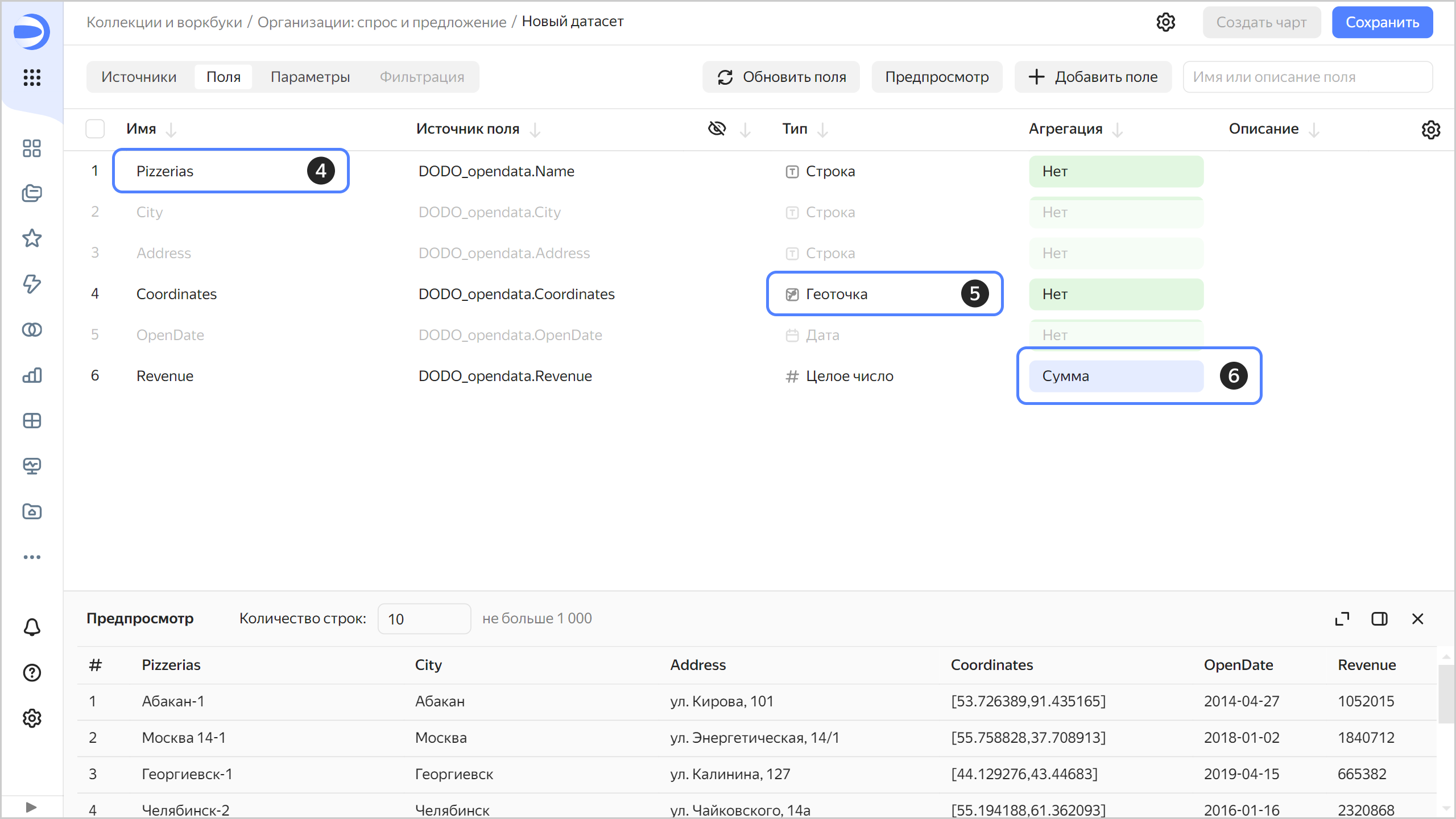Switch to the Параметры tab
Screen dimensions: 1456x819
pyautogui.click(x=310, y=77)
